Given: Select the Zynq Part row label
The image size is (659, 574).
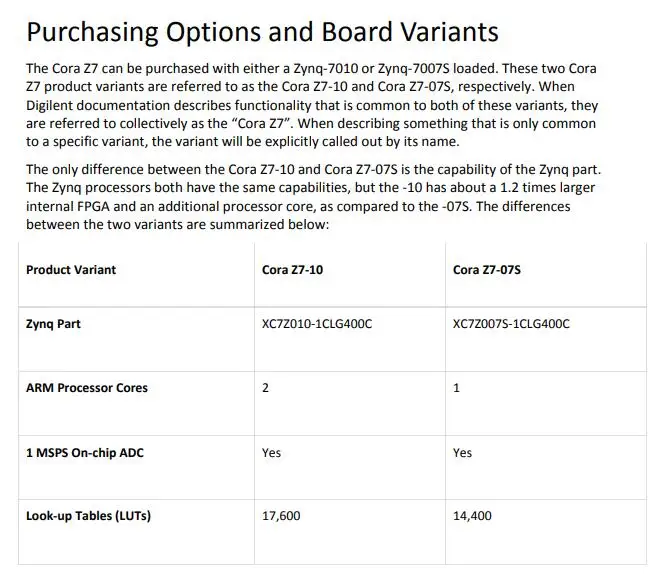Looking at the screenshot, I should (x=53, y=324).
